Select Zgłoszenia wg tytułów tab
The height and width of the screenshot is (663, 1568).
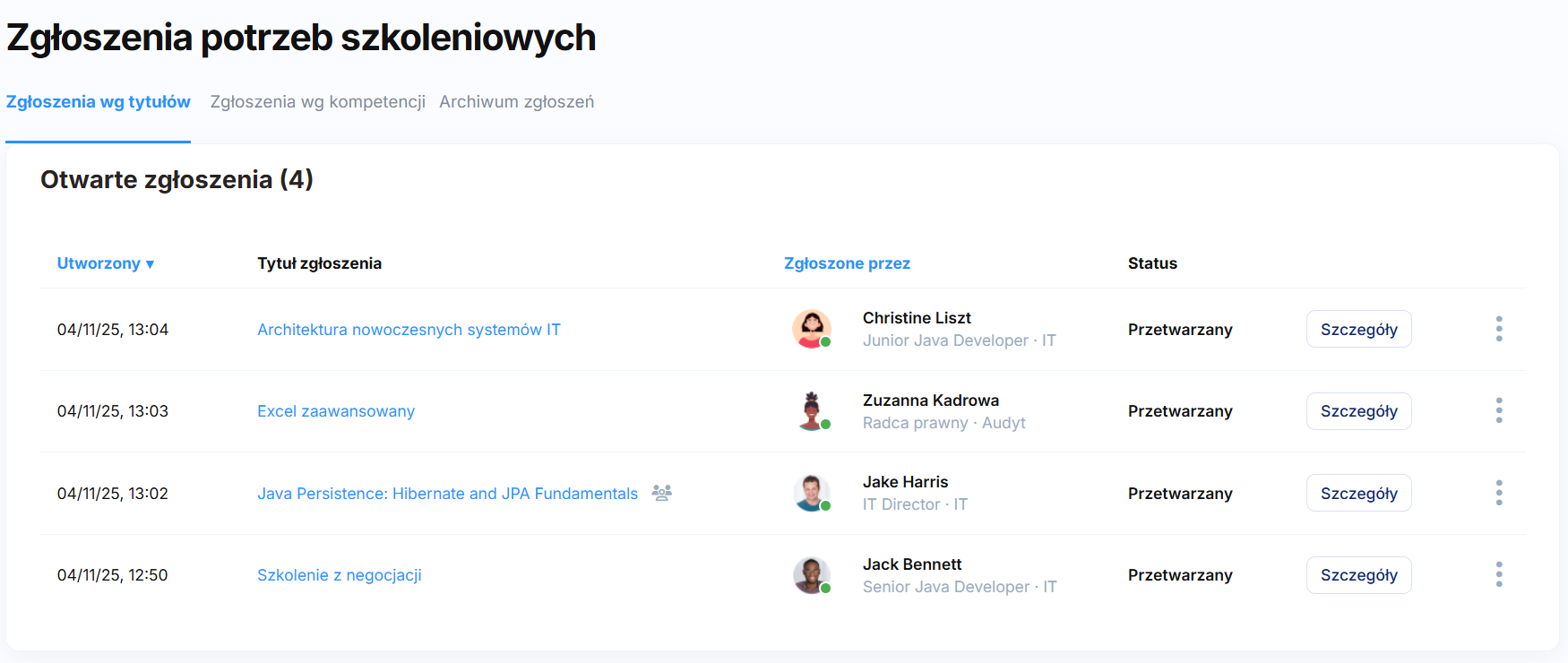coord(99,102)
